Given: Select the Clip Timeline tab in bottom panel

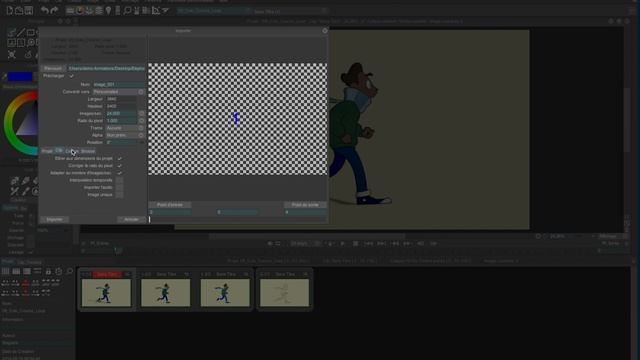Looking at the screenshot, I should (x=29, y=262).
